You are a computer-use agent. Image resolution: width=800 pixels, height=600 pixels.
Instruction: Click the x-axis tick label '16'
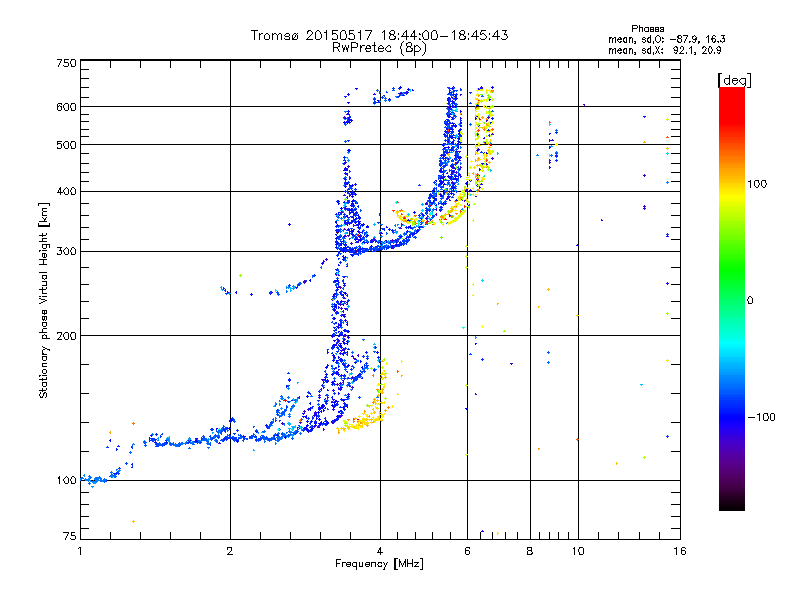coord(680,551)
